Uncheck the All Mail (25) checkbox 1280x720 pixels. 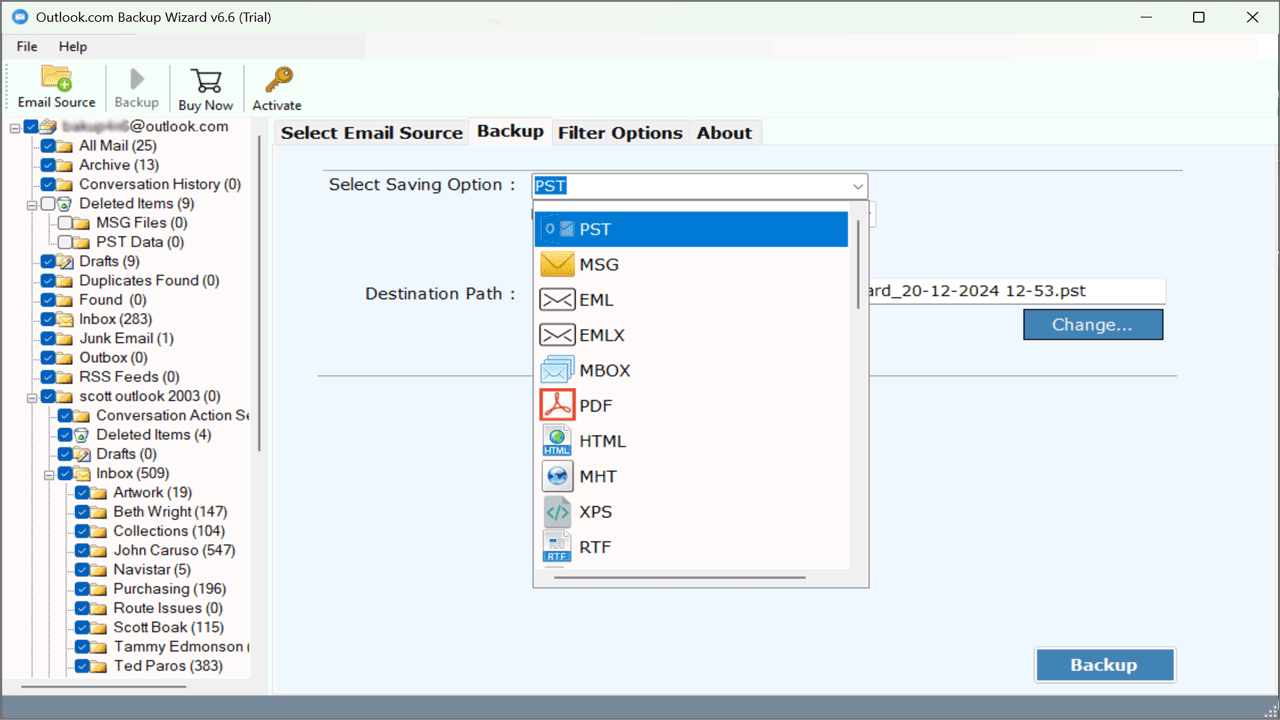pos(48,146)
